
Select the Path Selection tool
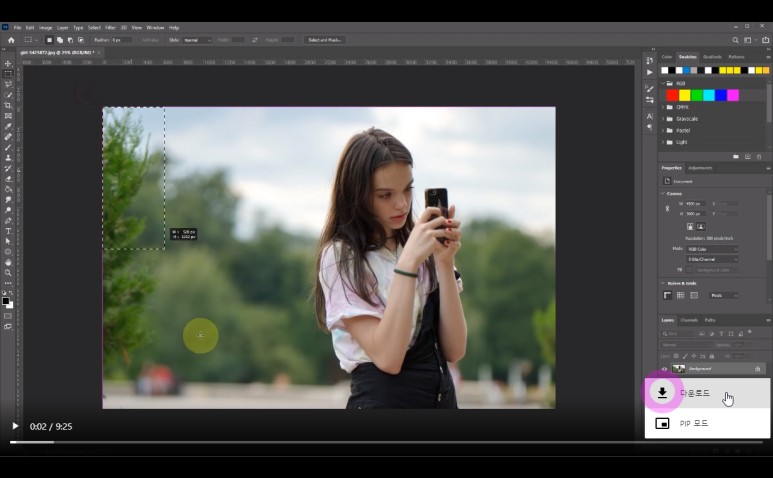click(x=8, y=241)
